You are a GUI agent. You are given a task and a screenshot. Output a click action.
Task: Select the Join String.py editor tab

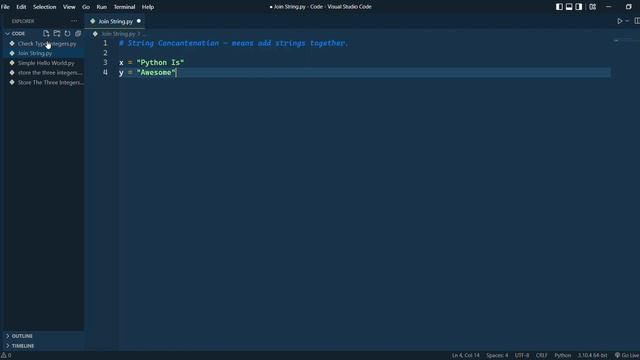coord(115,21)
